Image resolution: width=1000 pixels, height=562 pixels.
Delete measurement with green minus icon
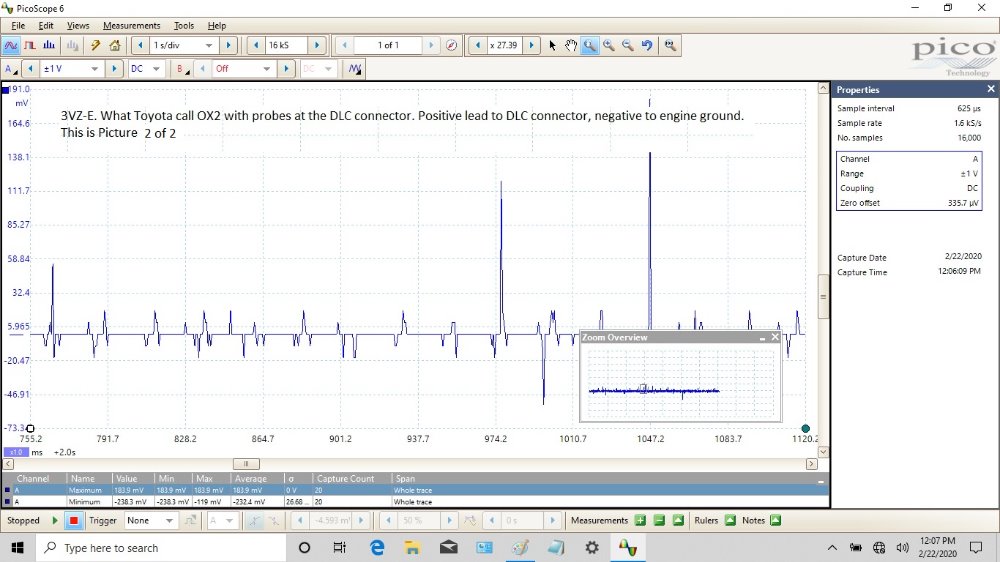pos(659,521)
